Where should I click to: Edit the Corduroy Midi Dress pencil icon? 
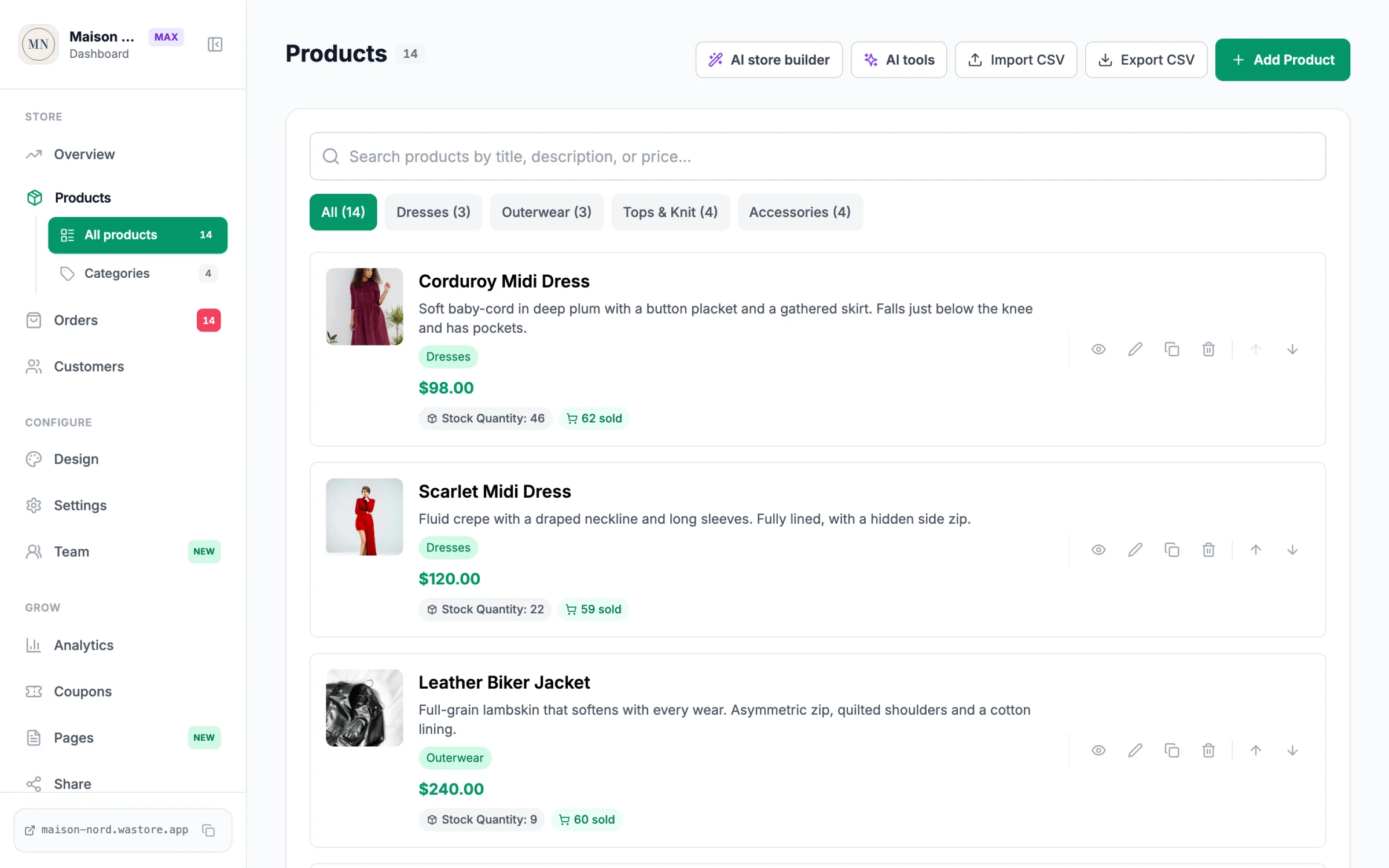point(1135,350)
